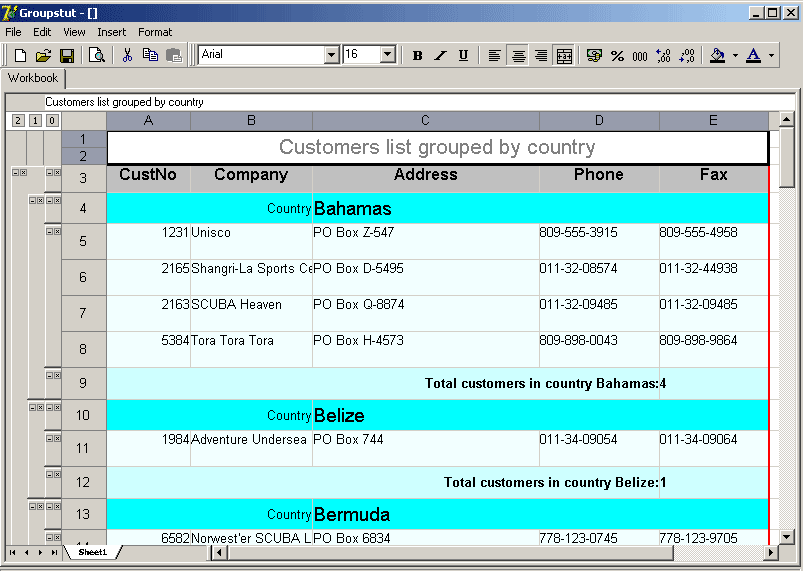Click the Merge cells icon
The height and width of the screenshot is (571, 803).
pyautogui.click(x=564, y=56)
